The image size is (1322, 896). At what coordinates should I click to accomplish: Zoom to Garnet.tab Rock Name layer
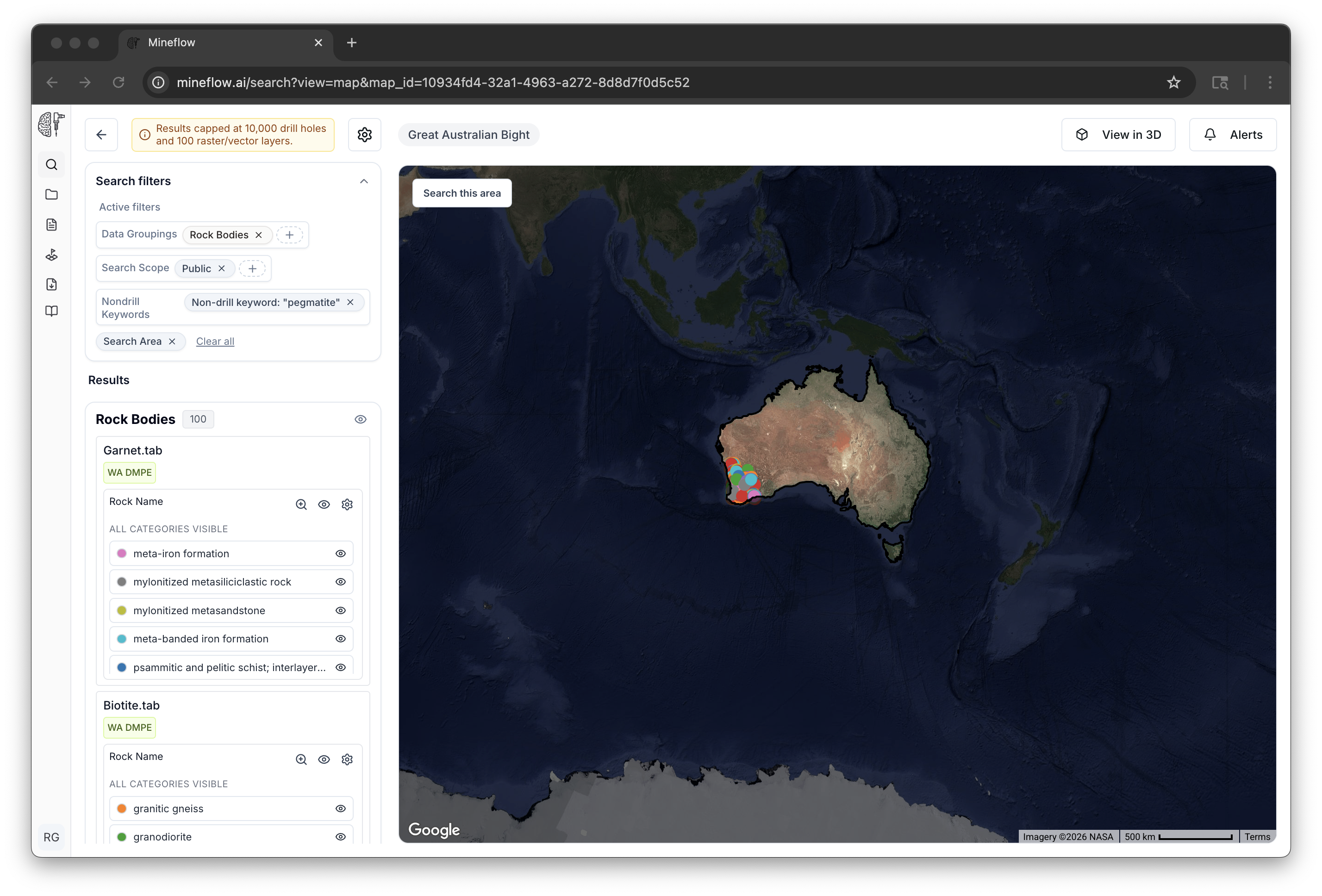click(301, 504)
